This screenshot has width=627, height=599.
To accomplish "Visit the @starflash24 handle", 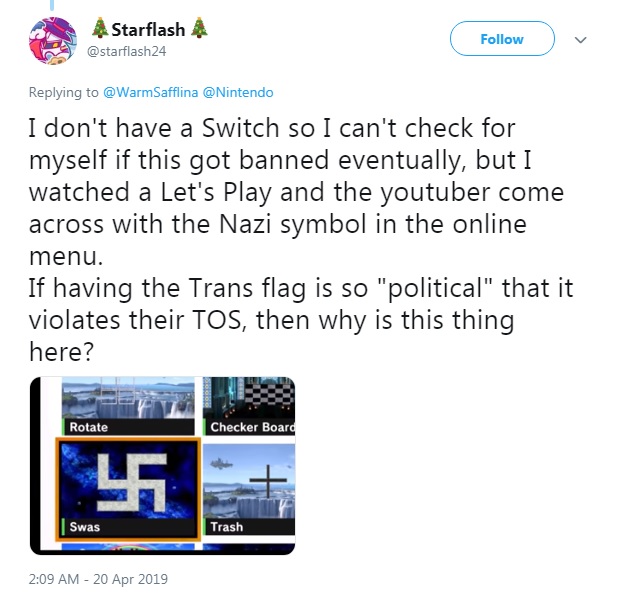I will point(126,51).
